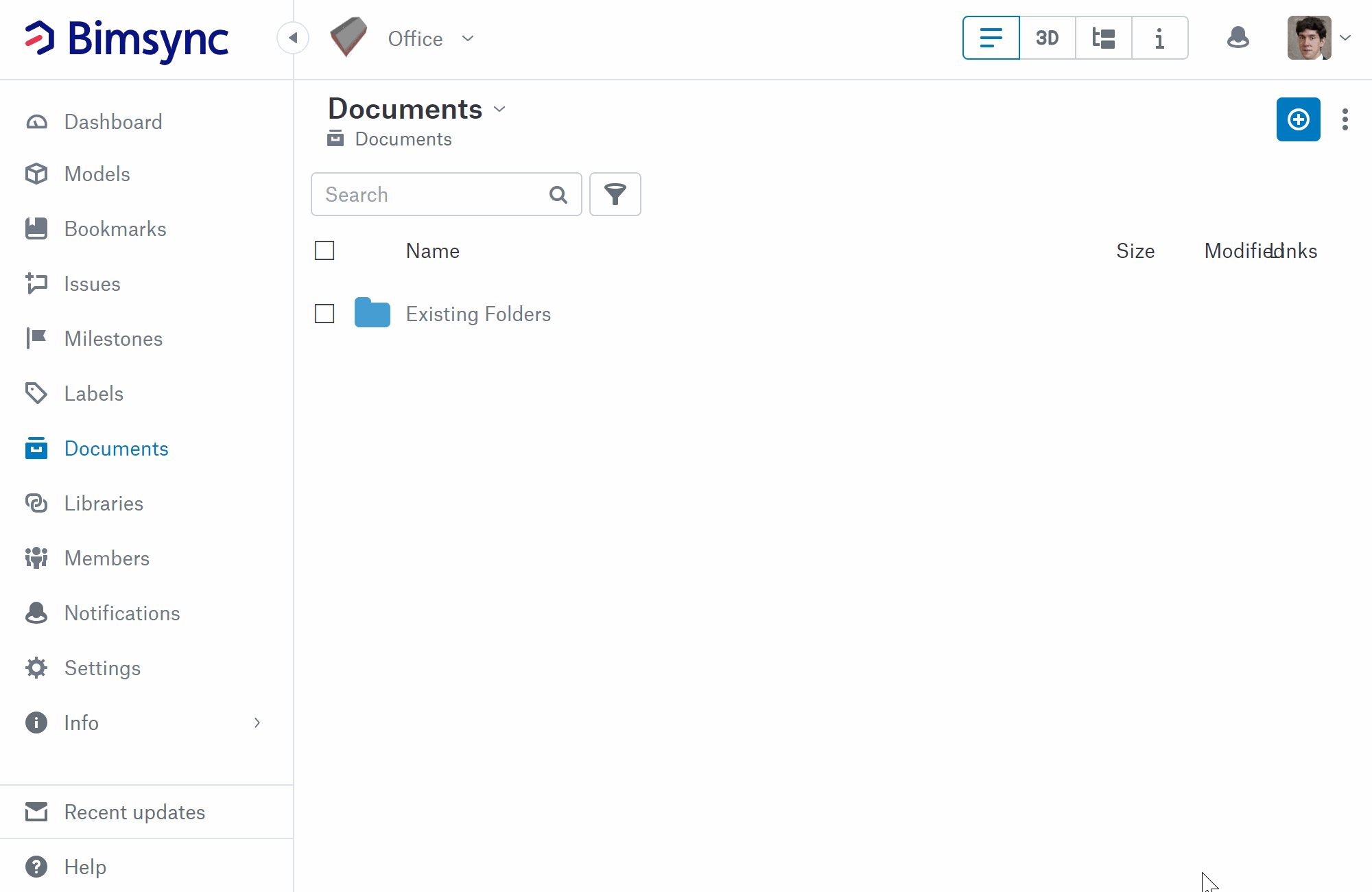Screen dimensions: 1372x892
Task: Toggle the select-all checkbox in header
Action: tap(324, 250)
